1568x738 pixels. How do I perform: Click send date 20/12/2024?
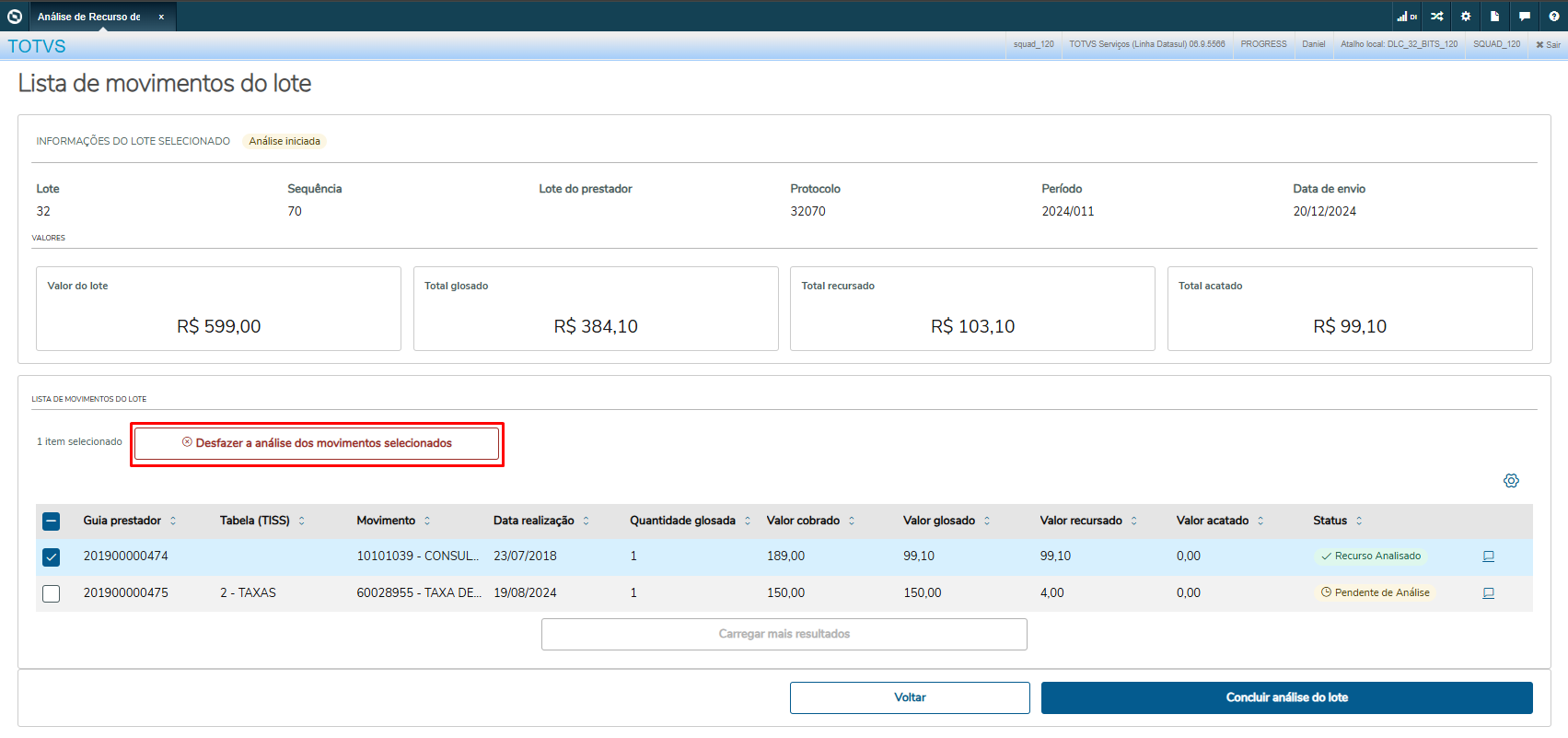click(x=1324, y=212)
